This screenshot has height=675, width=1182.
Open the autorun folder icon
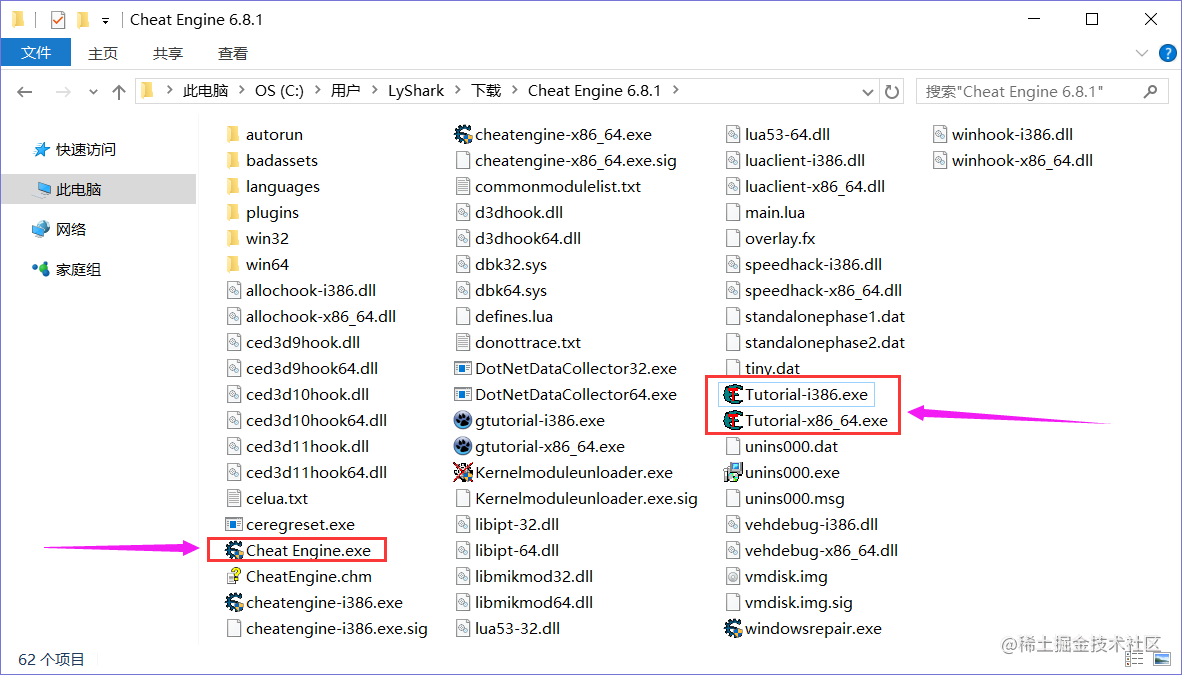(x=233, y=134)
